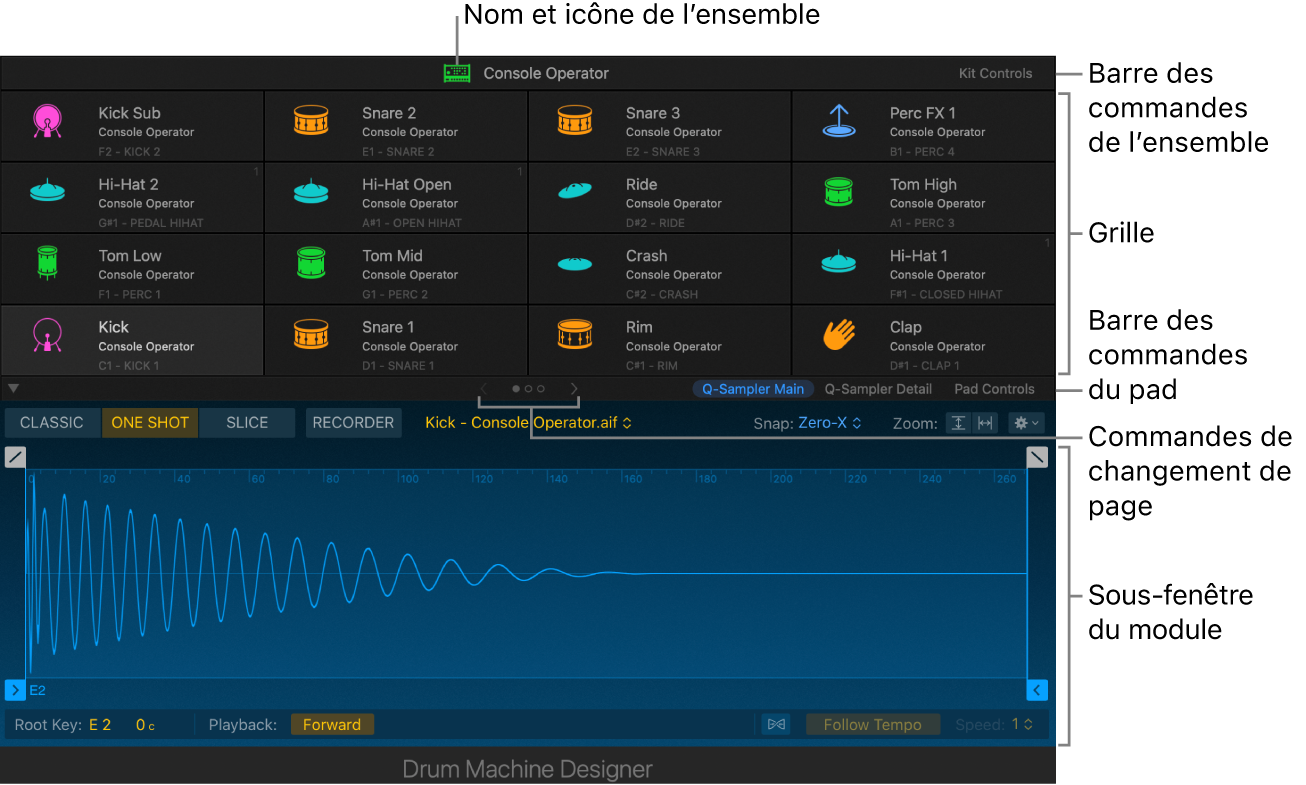
Task: Toggle Follow Tempo
Action: click(x=872, y=724)
